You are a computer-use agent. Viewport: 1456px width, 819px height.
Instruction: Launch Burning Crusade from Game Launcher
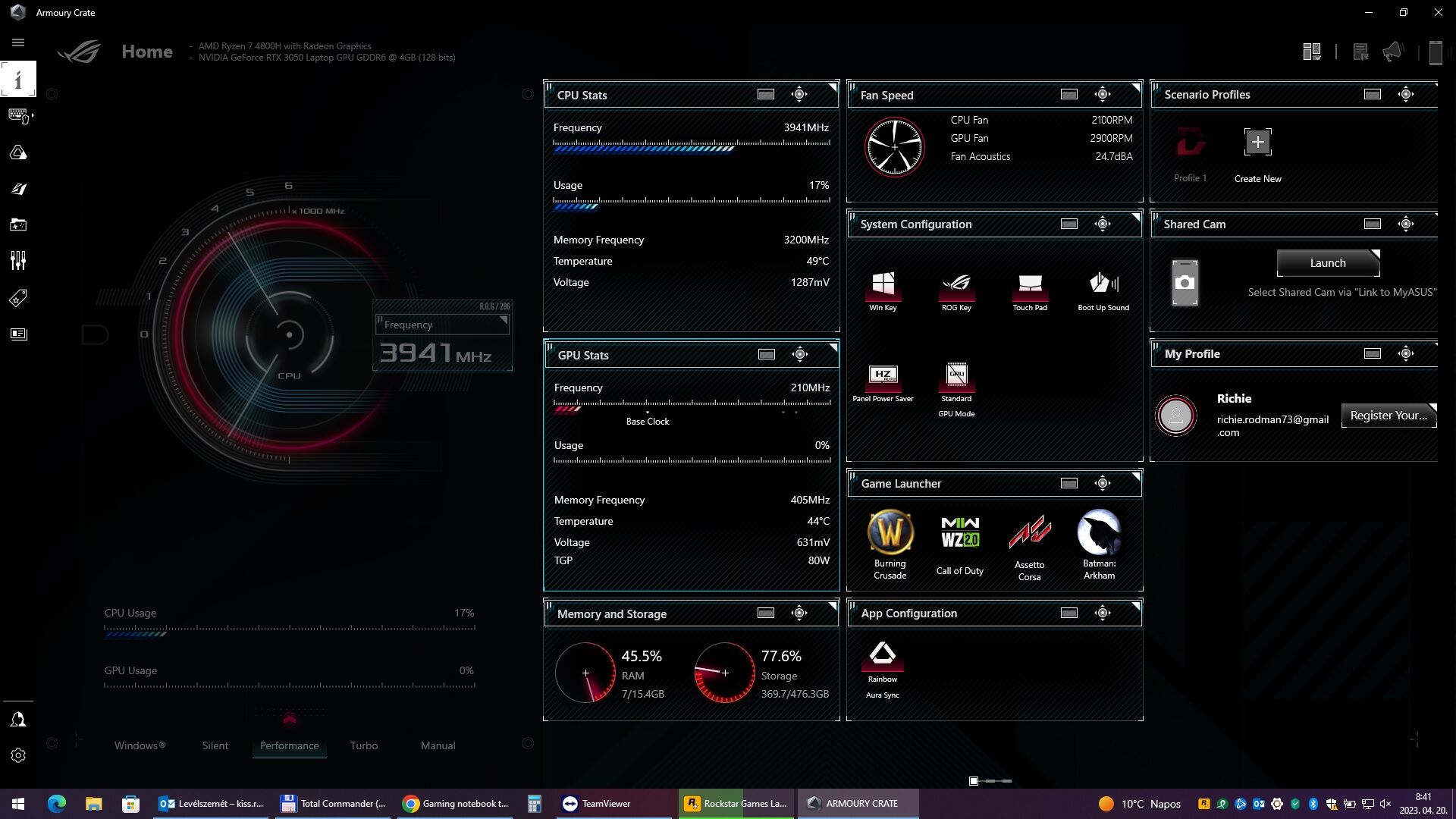[890, 544]
